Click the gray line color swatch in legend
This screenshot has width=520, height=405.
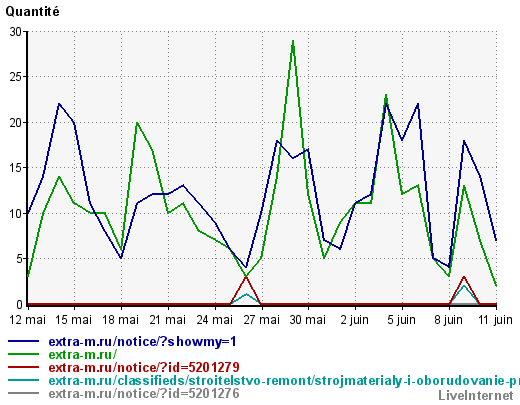[23, 393]
